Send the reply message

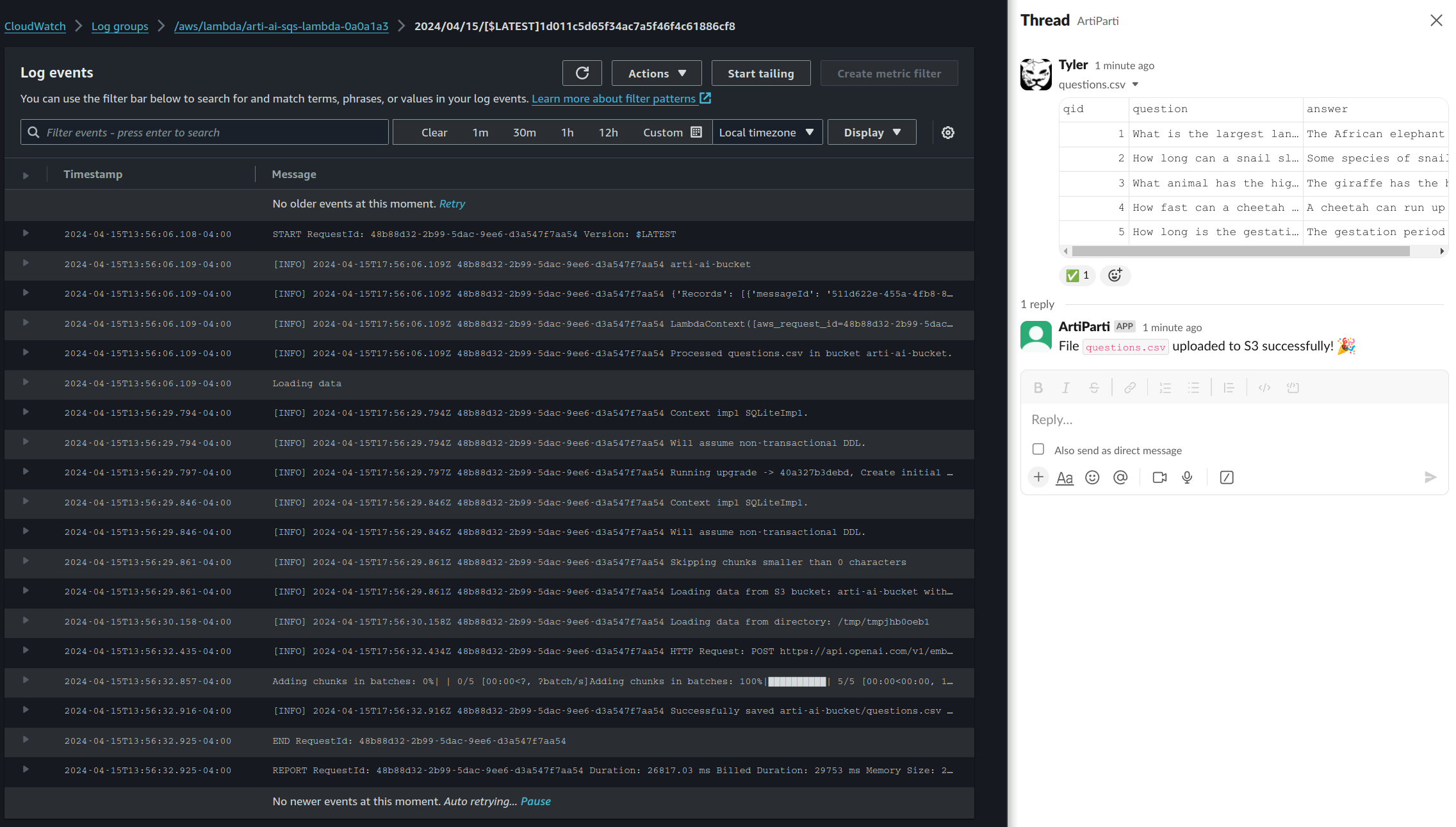[1430, 477]
